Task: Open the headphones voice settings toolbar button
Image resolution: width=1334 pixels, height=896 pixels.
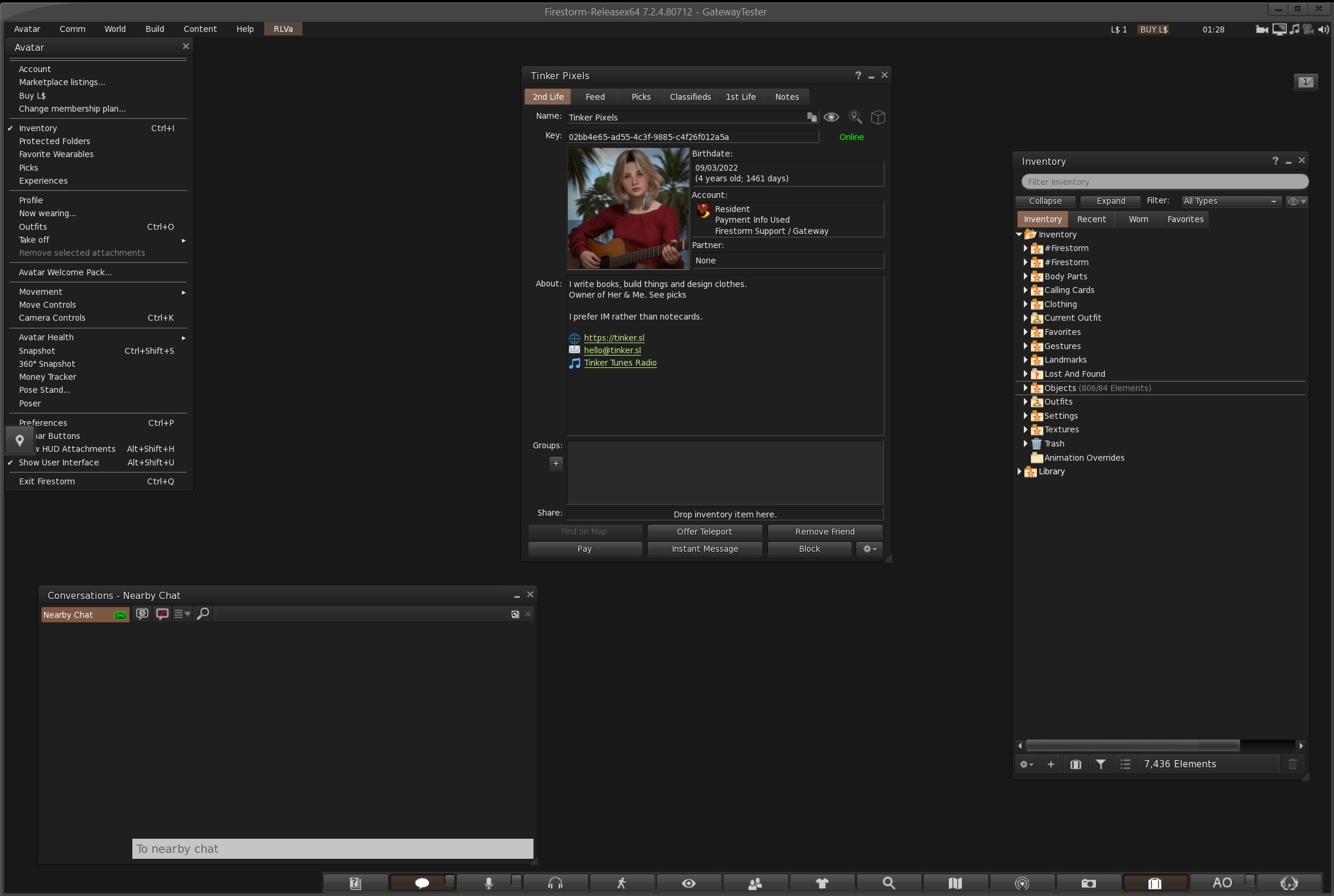Action: point(555,883)
